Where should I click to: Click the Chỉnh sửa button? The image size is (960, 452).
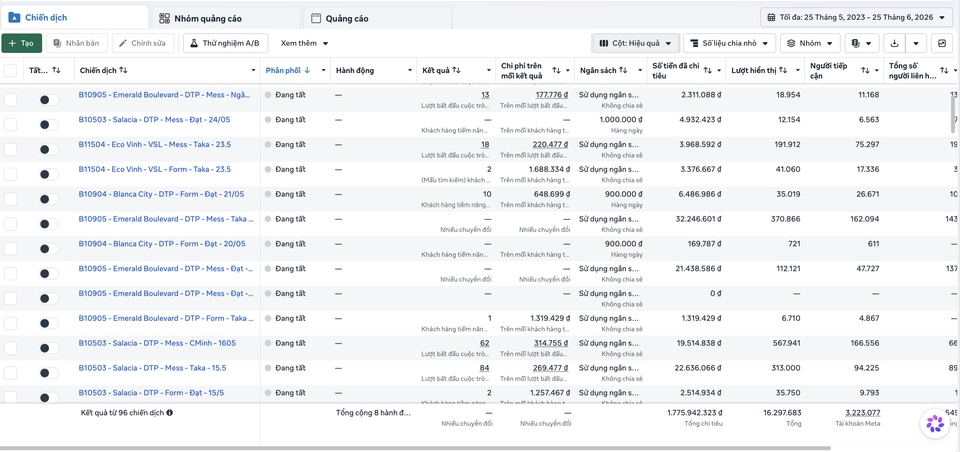point(143,43)
